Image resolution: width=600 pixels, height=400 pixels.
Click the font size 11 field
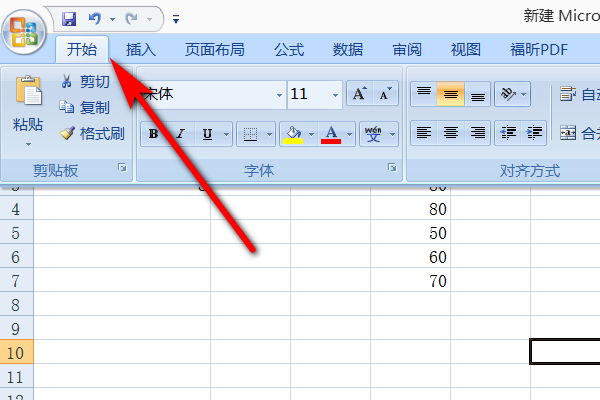(x=308, y=94)
